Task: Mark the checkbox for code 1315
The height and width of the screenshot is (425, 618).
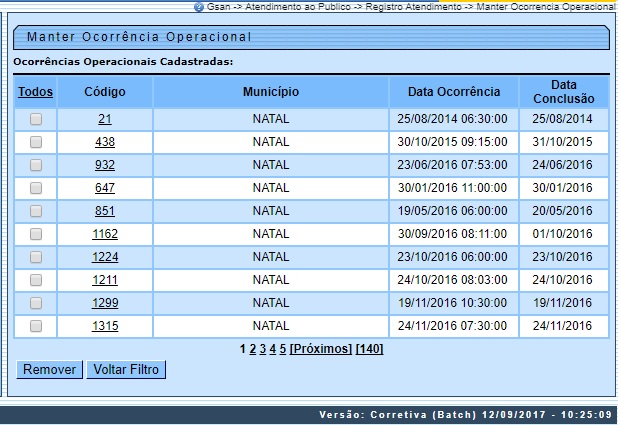Action: point(36,326)
